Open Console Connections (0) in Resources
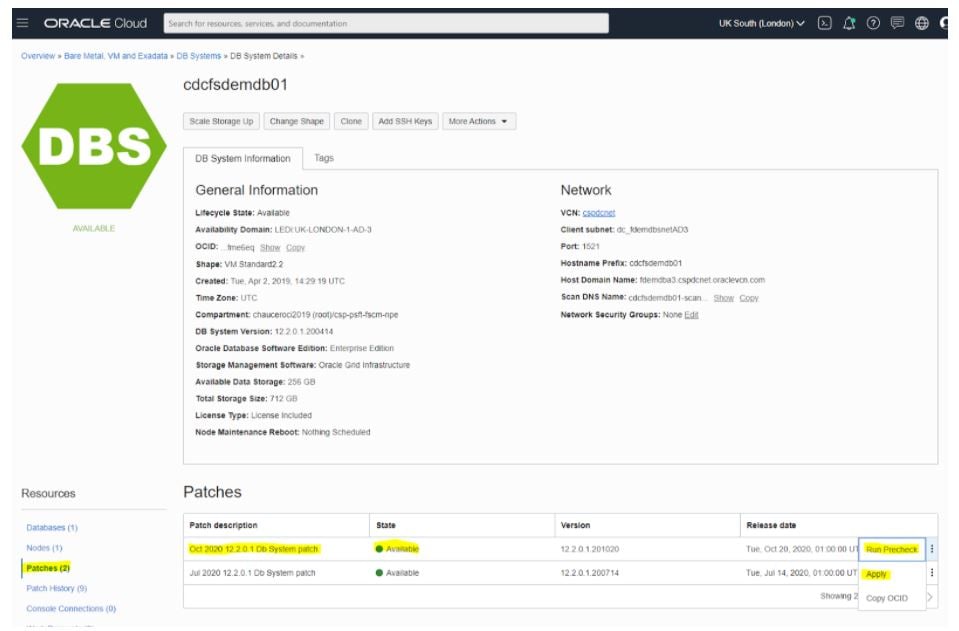 [71, 608]
